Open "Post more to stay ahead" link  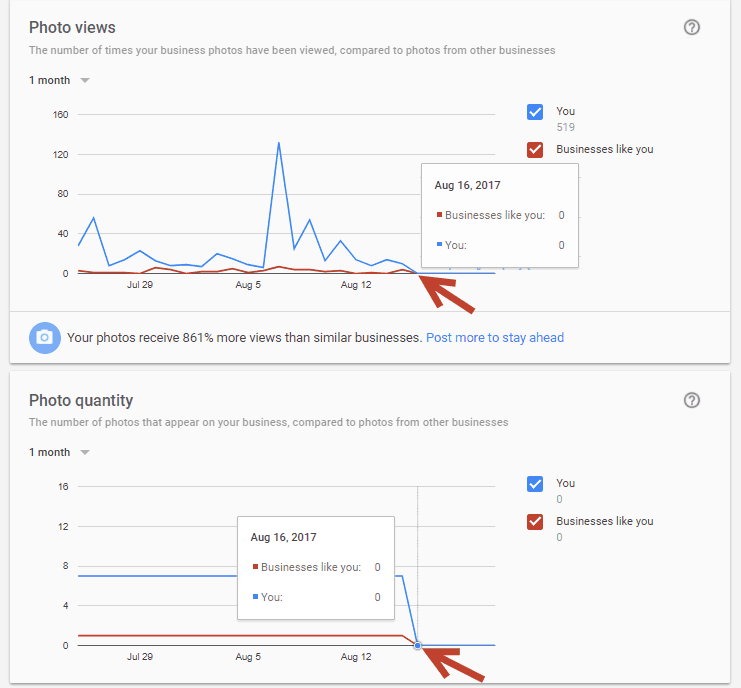pyautogui.click(x=494, y=338)
